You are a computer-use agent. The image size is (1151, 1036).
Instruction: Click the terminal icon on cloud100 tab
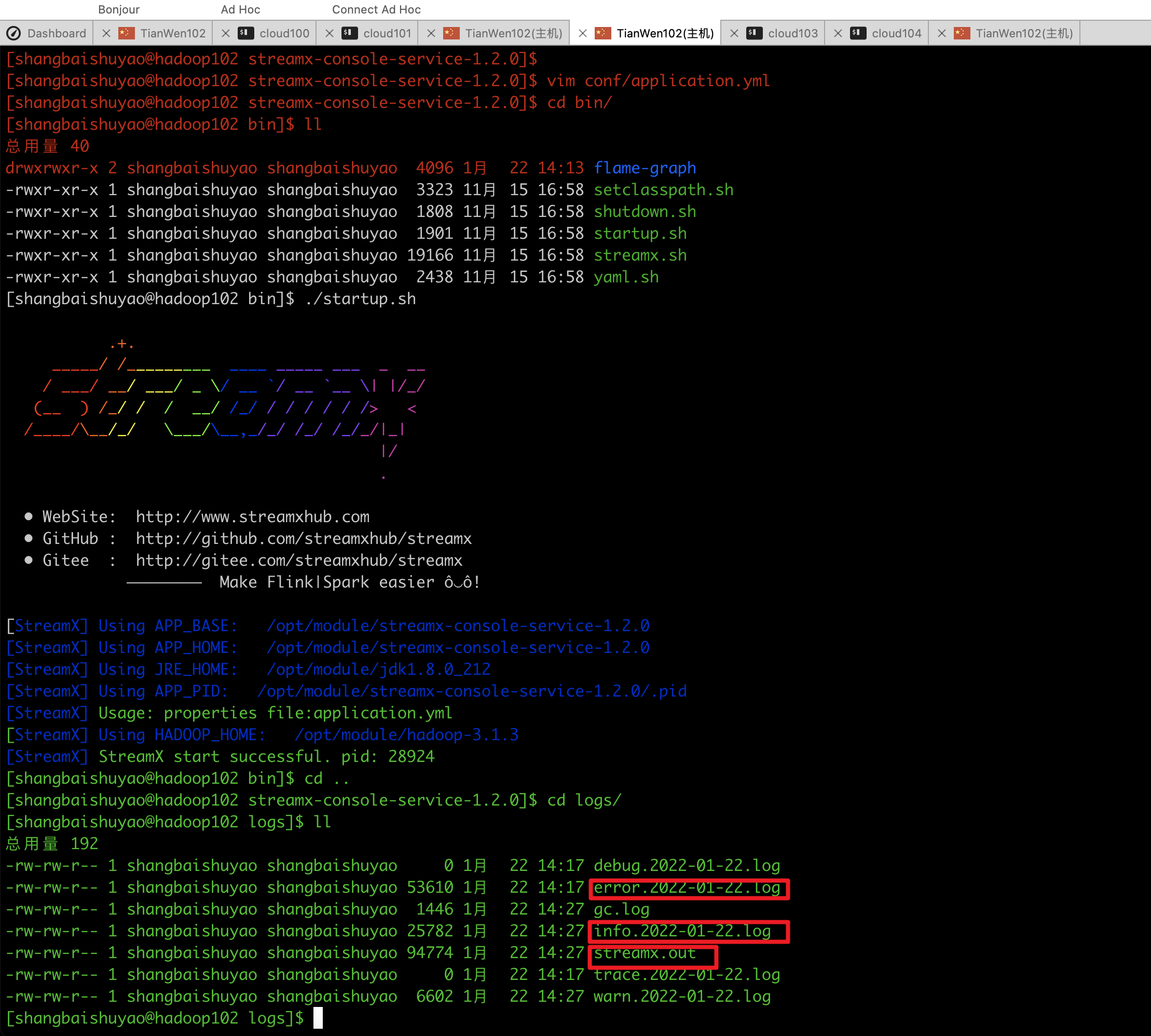tap(245, 33)
